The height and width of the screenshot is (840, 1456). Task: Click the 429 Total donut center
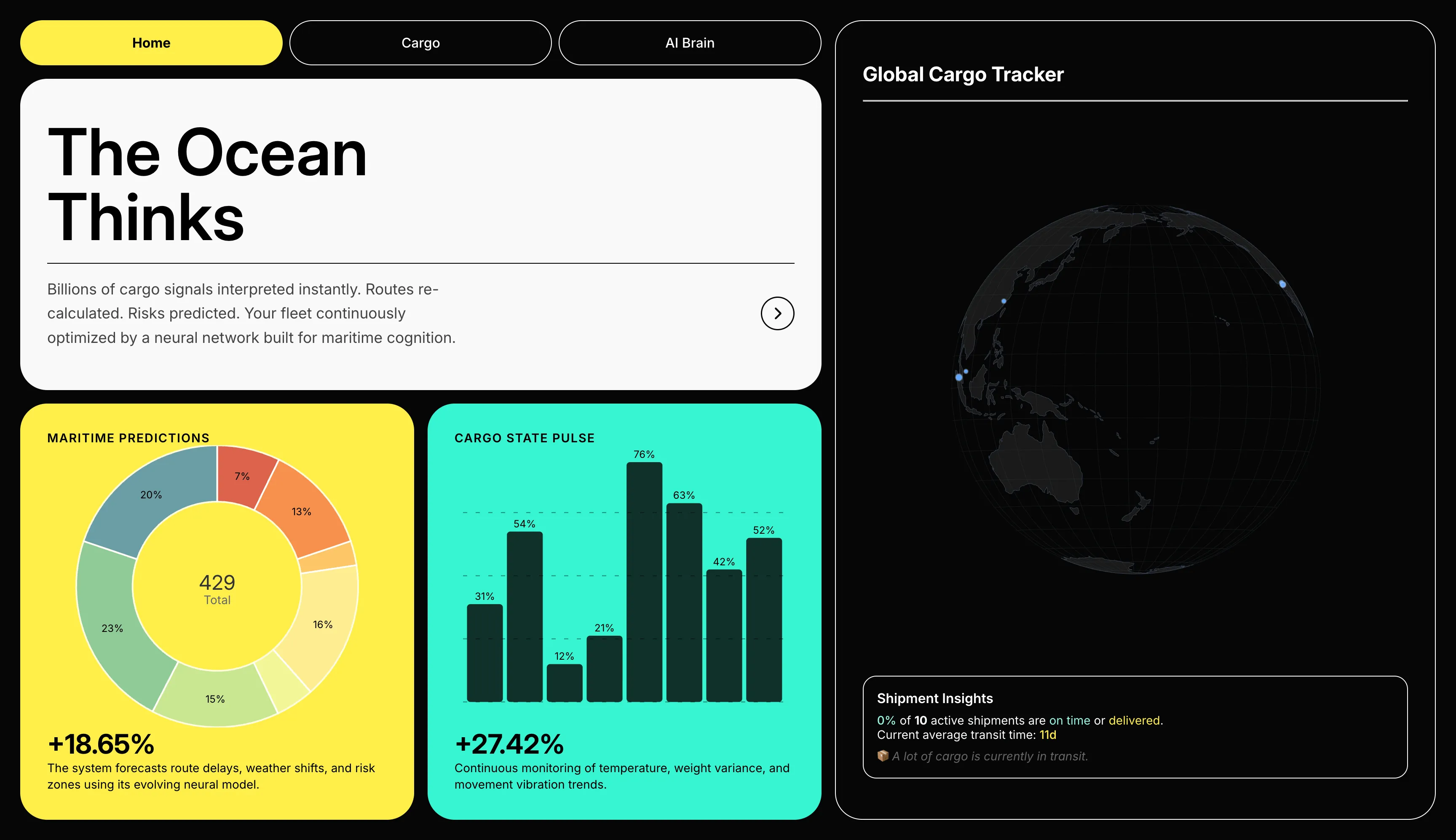[217, 589]
